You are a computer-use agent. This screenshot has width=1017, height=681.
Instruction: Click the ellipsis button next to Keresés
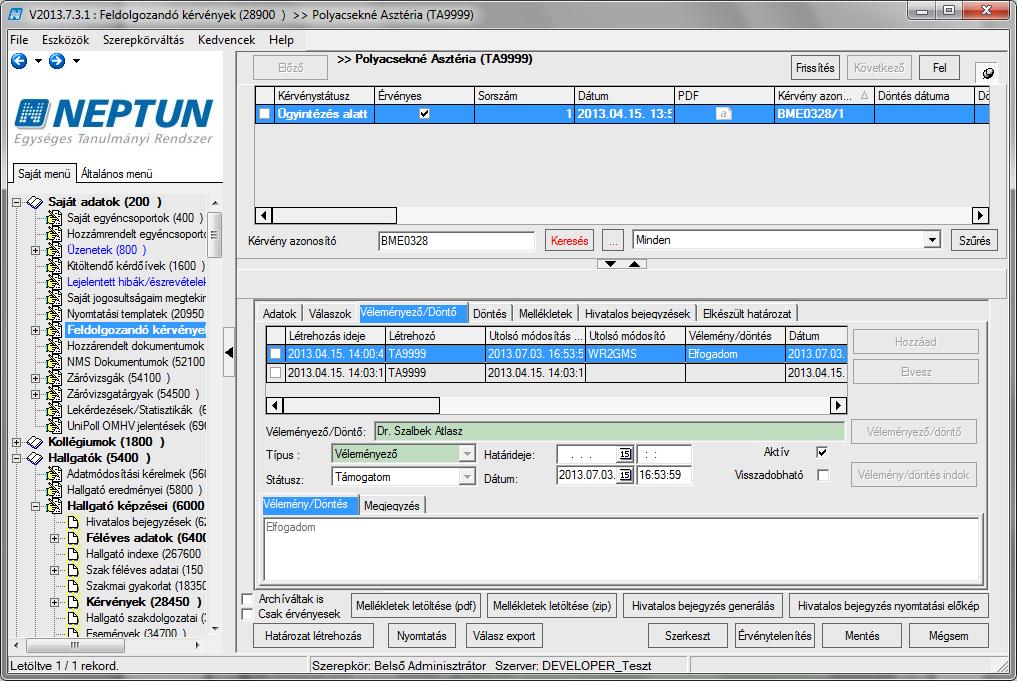point(612,241)
